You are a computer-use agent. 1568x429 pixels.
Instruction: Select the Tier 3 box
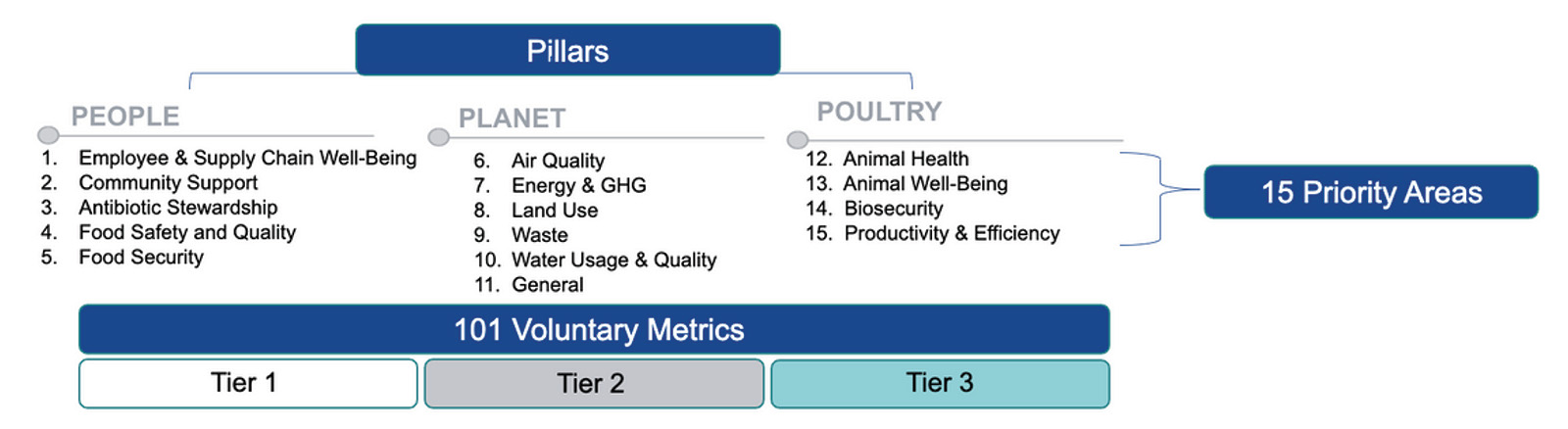pyautogui.click(x=940, y=383)
